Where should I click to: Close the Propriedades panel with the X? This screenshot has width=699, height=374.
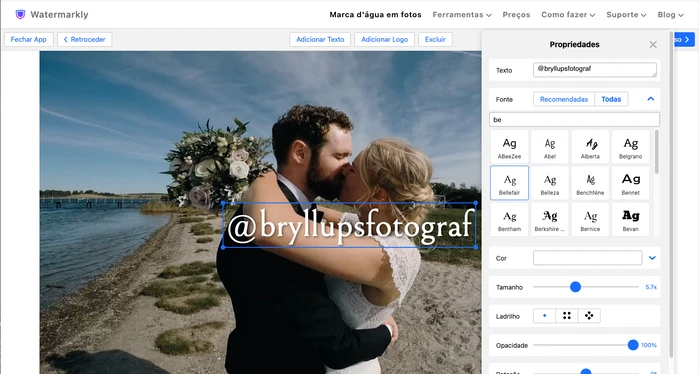point(653,45)
